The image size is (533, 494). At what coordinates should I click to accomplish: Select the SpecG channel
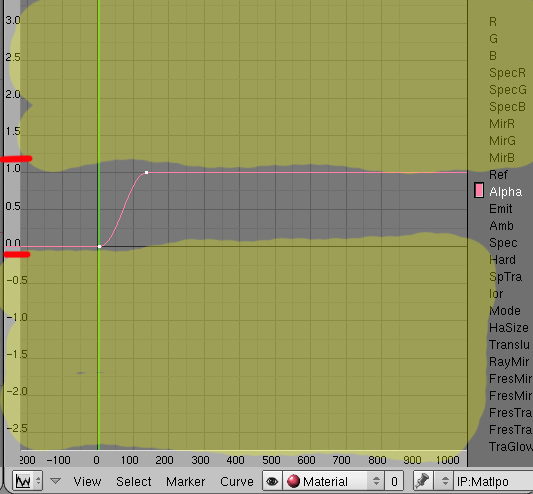pos(508,90)
